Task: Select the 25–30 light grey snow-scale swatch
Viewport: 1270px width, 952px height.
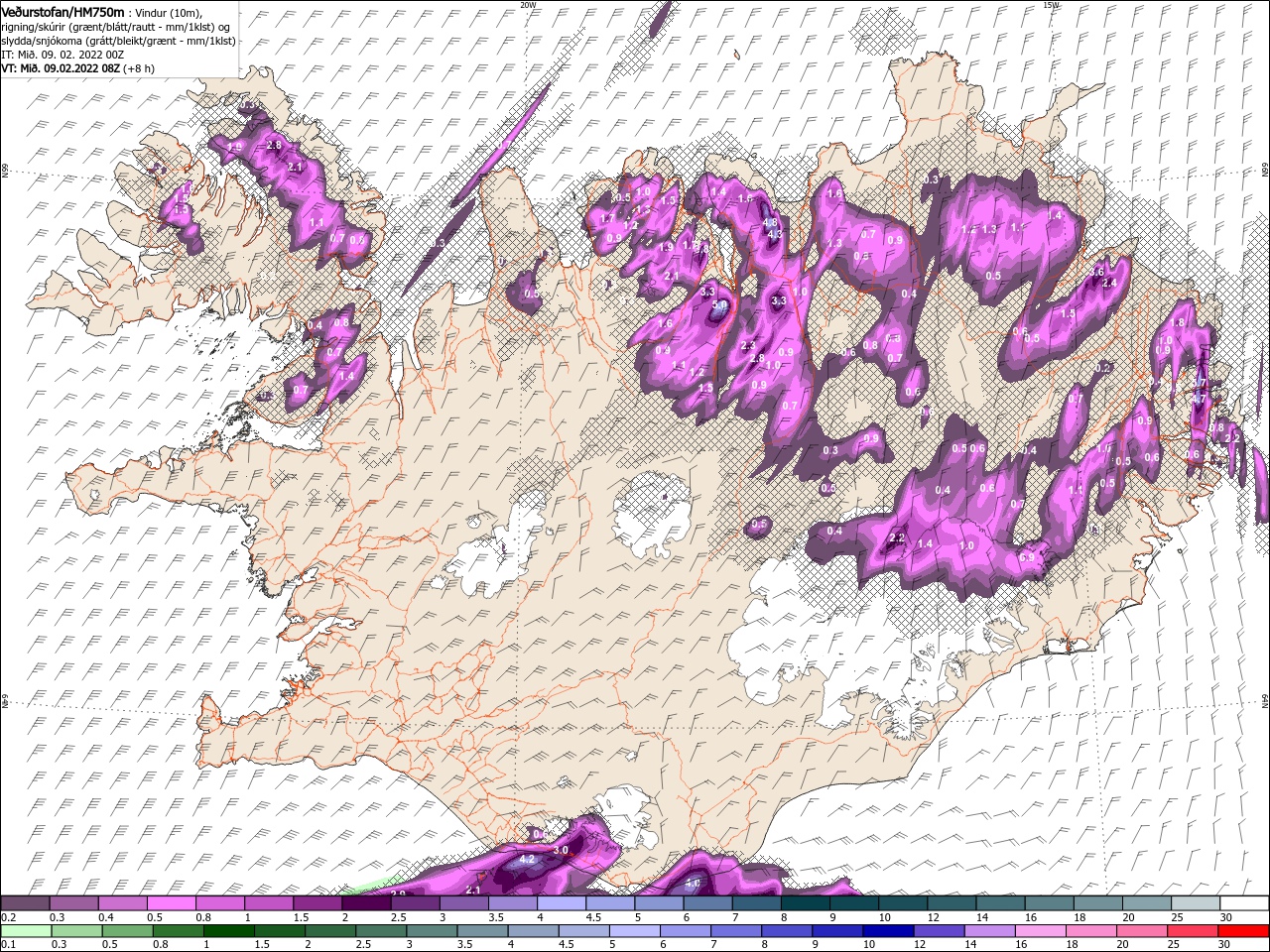Action: click(1196, 902)
